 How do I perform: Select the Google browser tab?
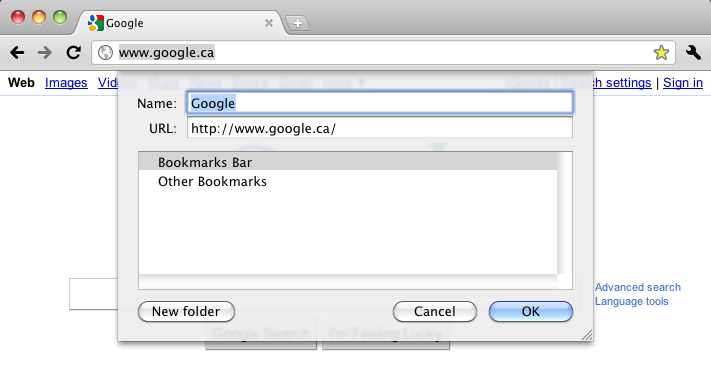click(x=181, y=23)
